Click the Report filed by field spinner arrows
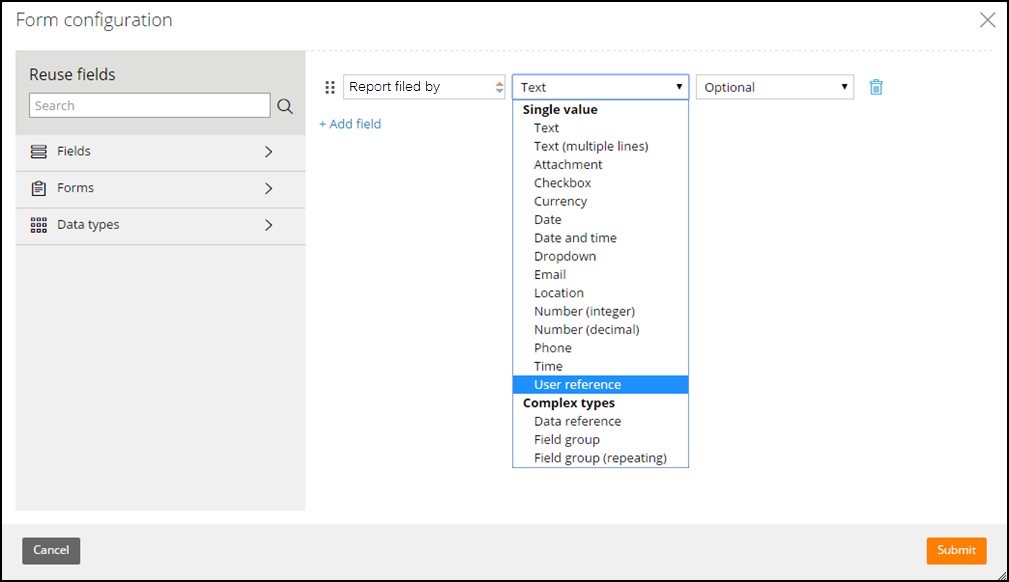Screen dimensions: 1009x582 click(499, 88)
